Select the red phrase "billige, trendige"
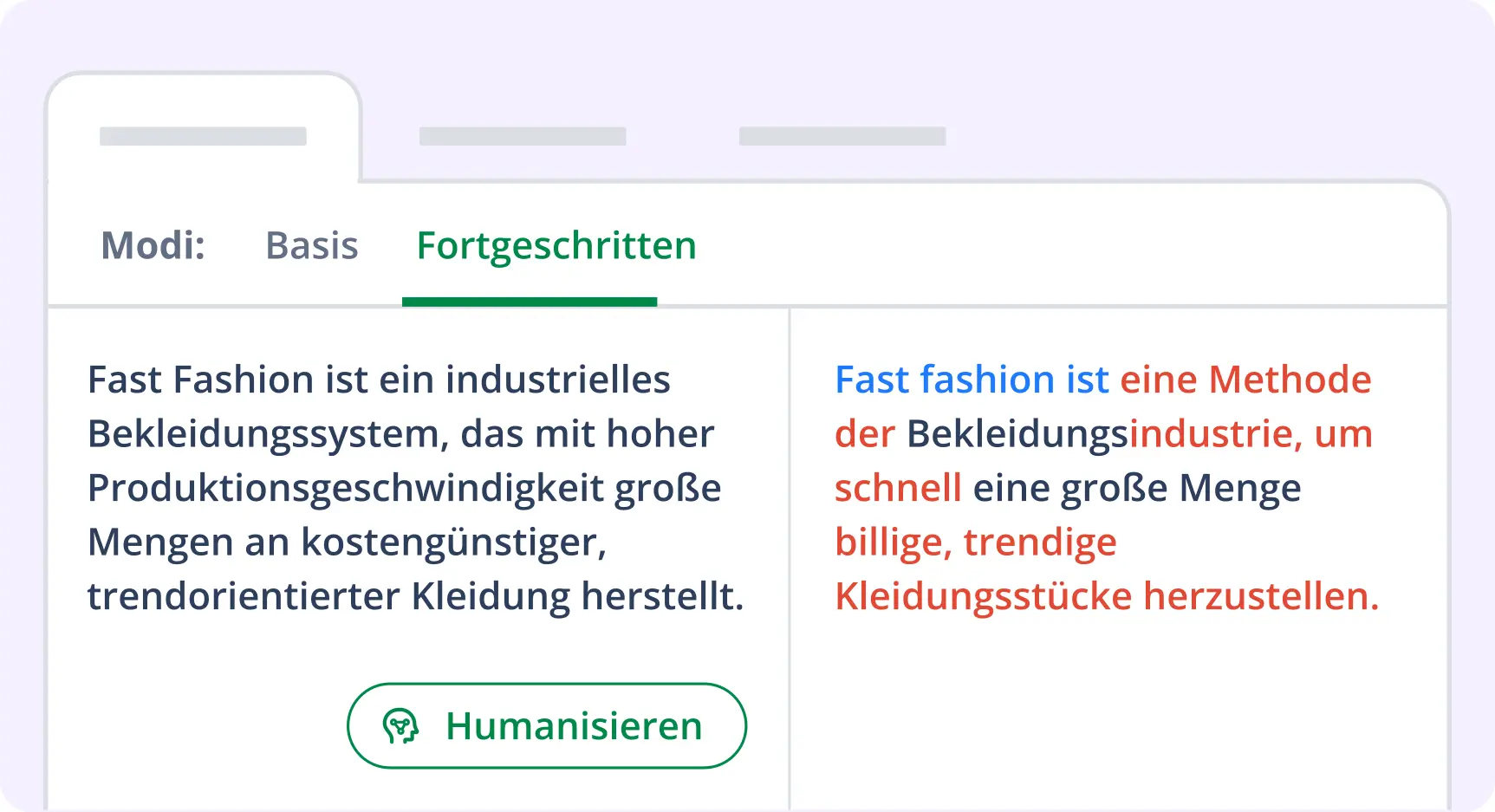Screen dimensions: 1495x812 [x=975, y=542]
